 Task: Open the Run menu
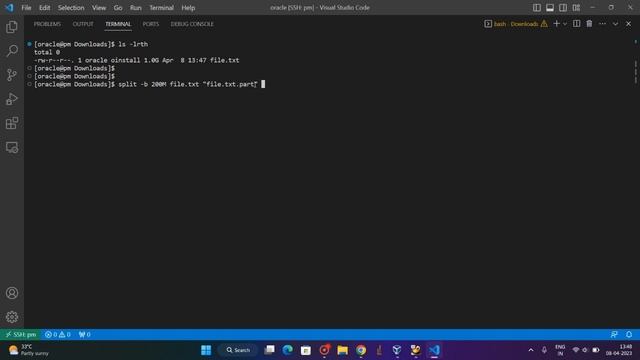[136, 7]
